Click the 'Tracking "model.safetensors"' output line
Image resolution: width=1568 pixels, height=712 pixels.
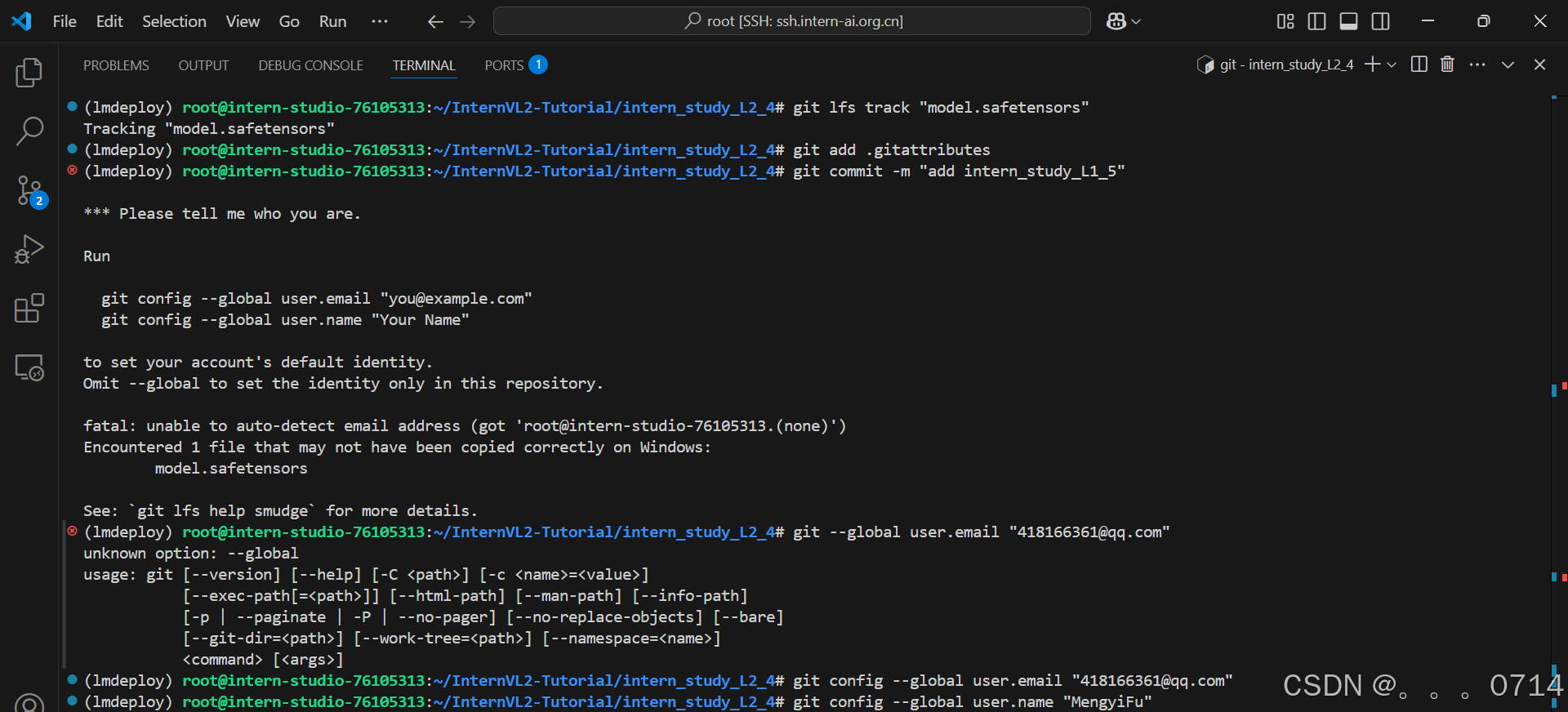click(x=209, y=129)
